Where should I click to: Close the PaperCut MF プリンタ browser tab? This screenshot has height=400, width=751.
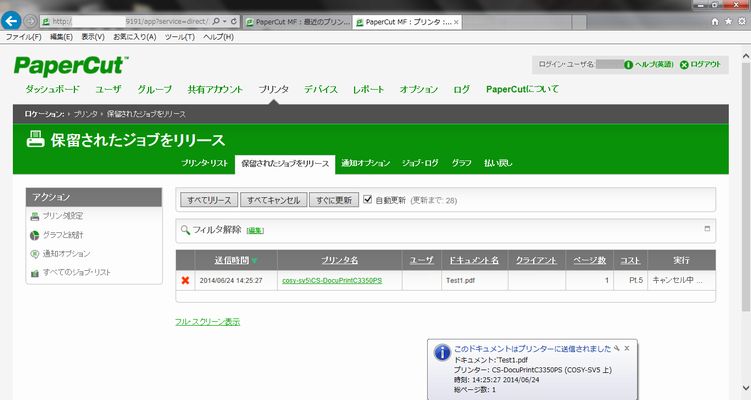[456, 22]
